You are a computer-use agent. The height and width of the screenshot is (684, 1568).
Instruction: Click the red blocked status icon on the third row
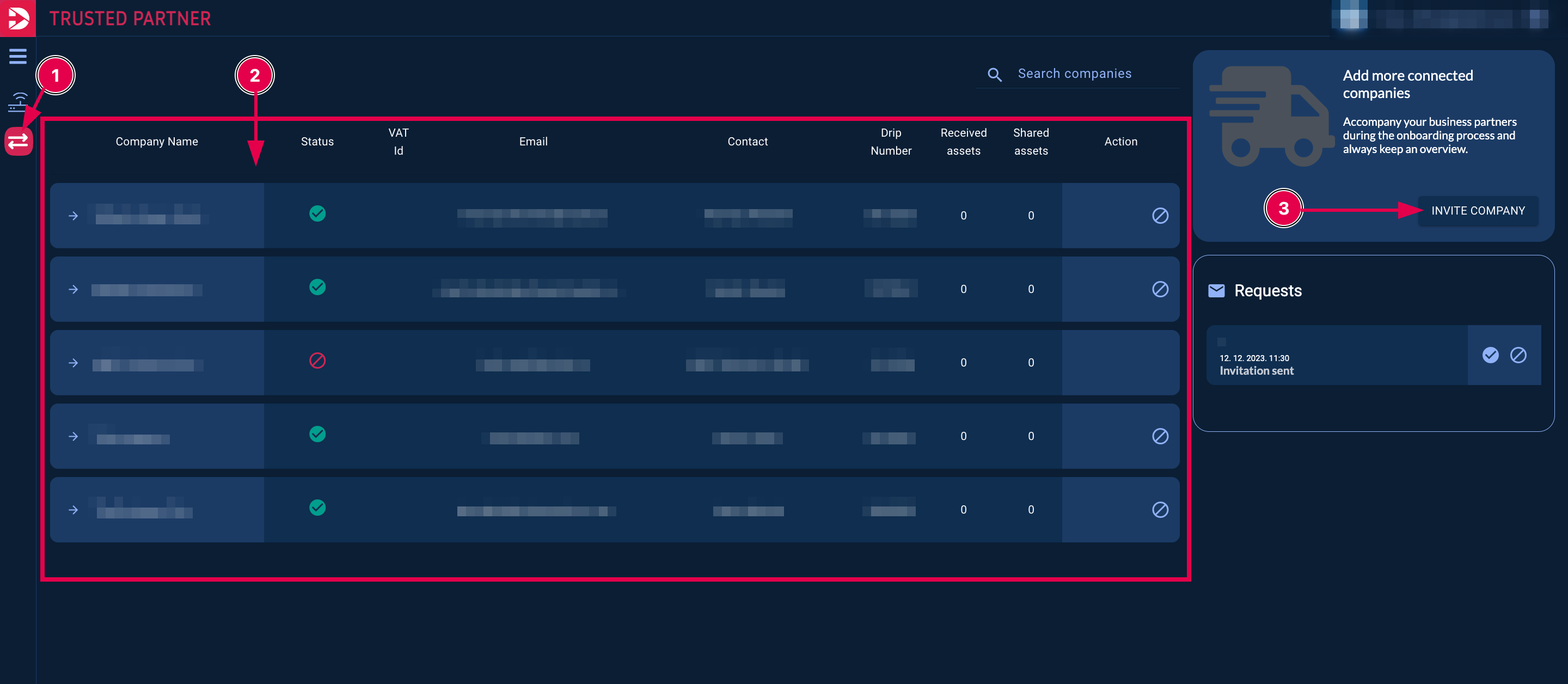tap(317, 361)
